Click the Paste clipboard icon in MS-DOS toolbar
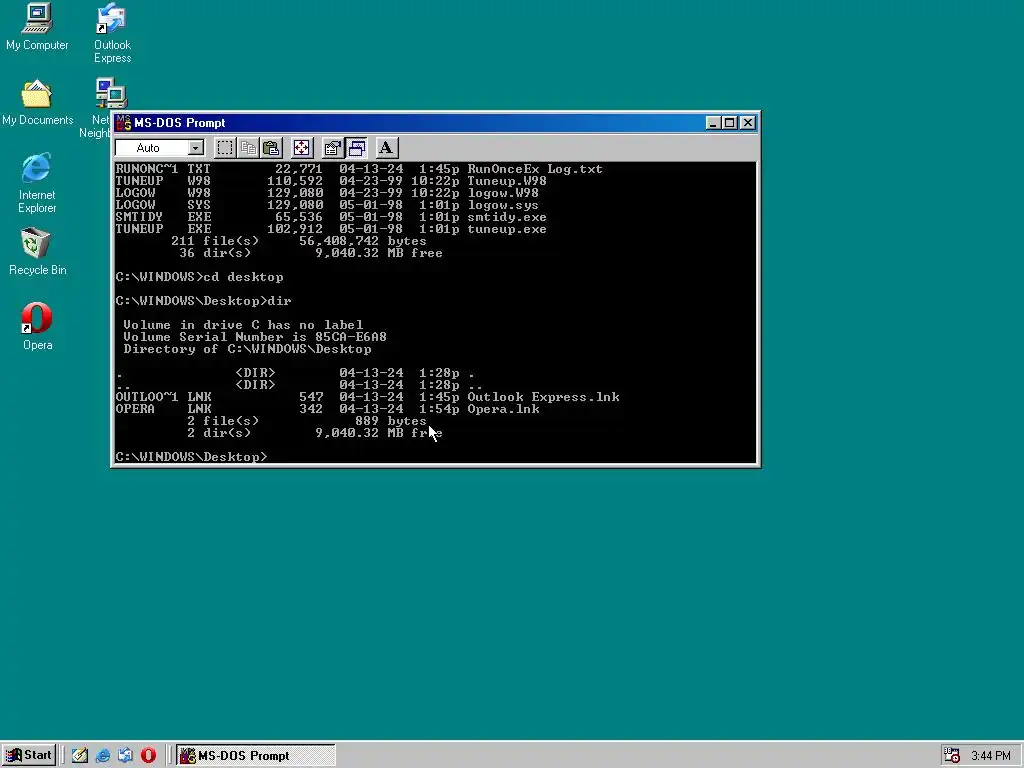Image resolution: width=1024 pixels, height=768 pixels. [271, 148]
